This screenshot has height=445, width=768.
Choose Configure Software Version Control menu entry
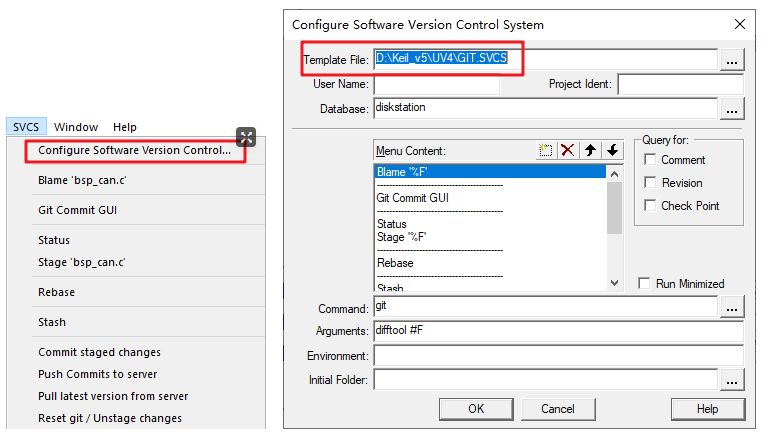click(x=134, y=151)
